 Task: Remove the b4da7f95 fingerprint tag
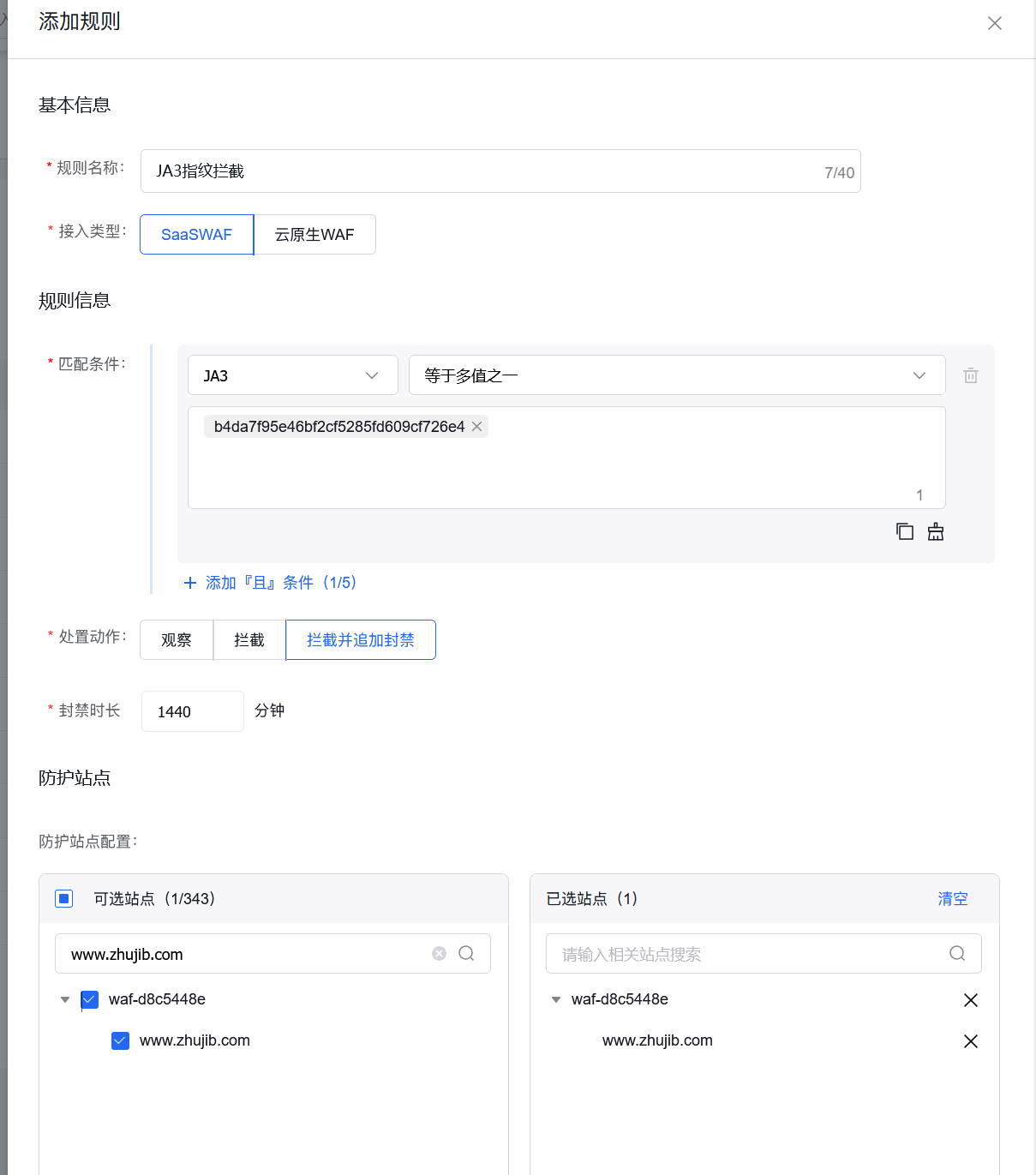[x=477, y=427]
